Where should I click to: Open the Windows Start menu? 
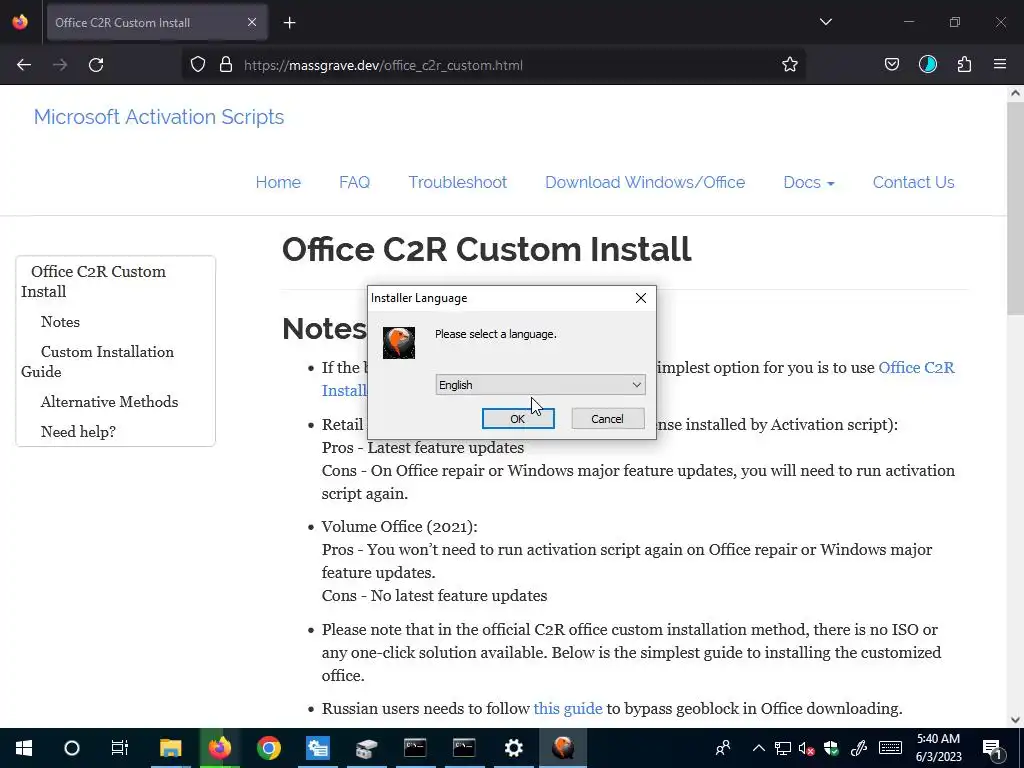tap(24, 748)
